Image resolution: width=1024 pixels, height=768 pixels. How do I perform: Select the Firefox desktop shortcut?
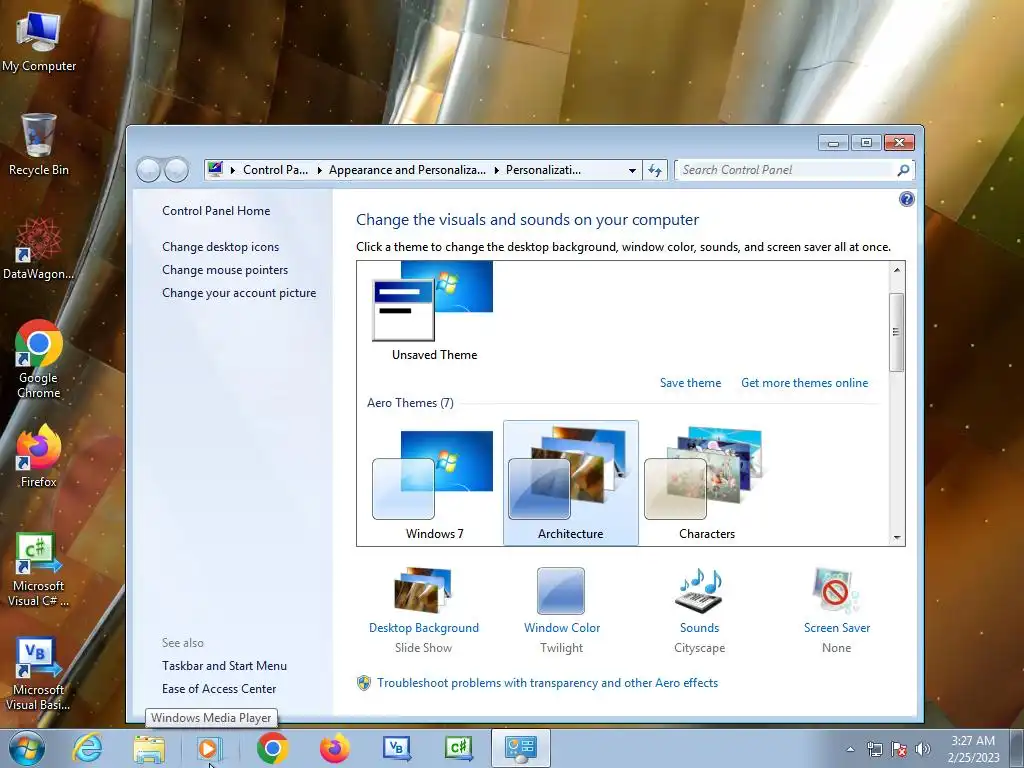(x=39, y=456)
